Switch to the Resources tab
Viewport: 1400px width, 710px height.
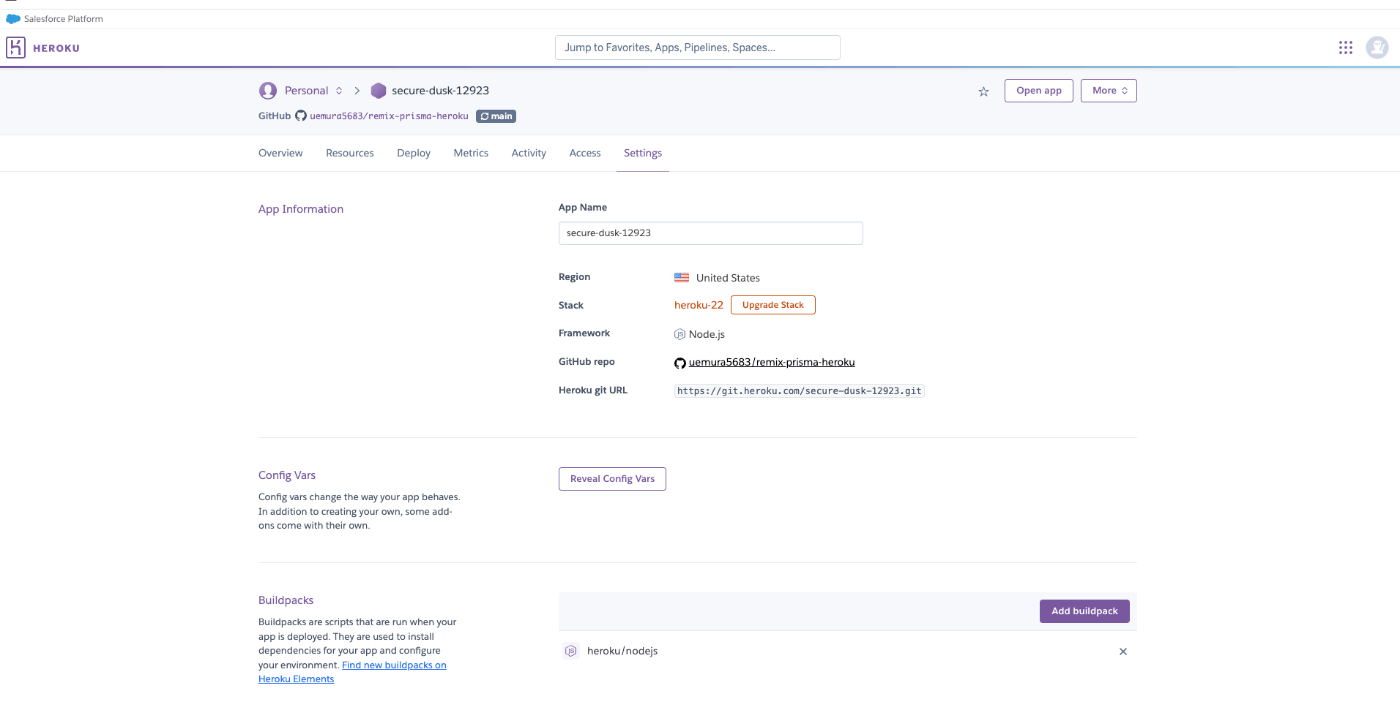(350, 153)
